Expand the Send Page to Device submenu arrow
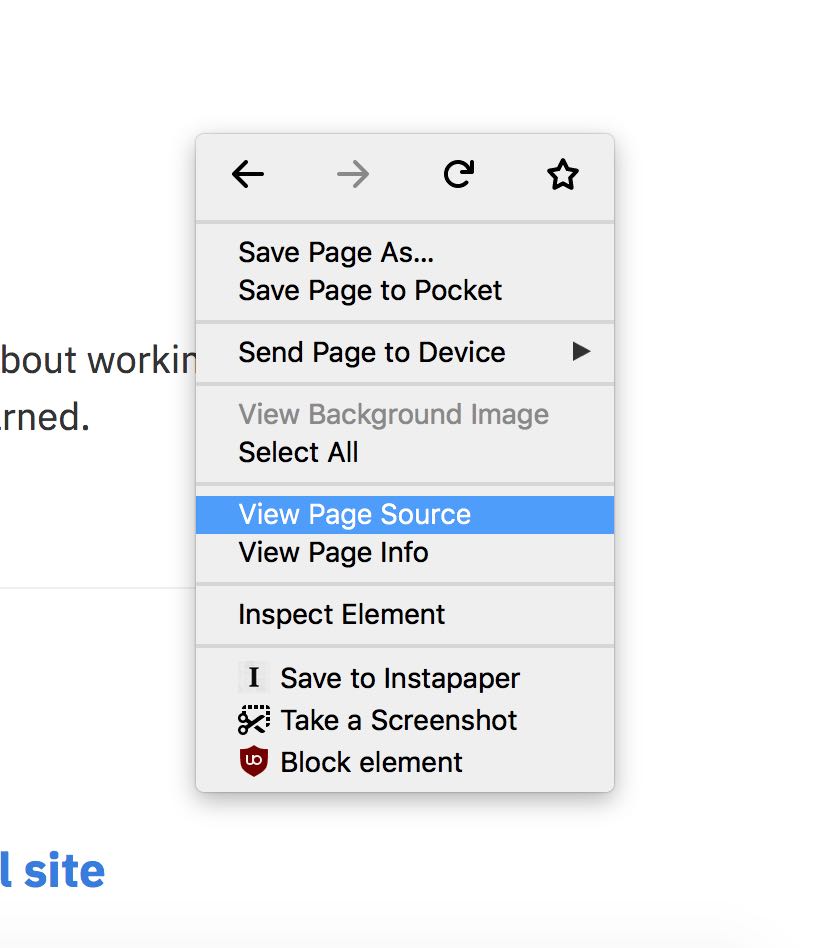 [581, 351]
